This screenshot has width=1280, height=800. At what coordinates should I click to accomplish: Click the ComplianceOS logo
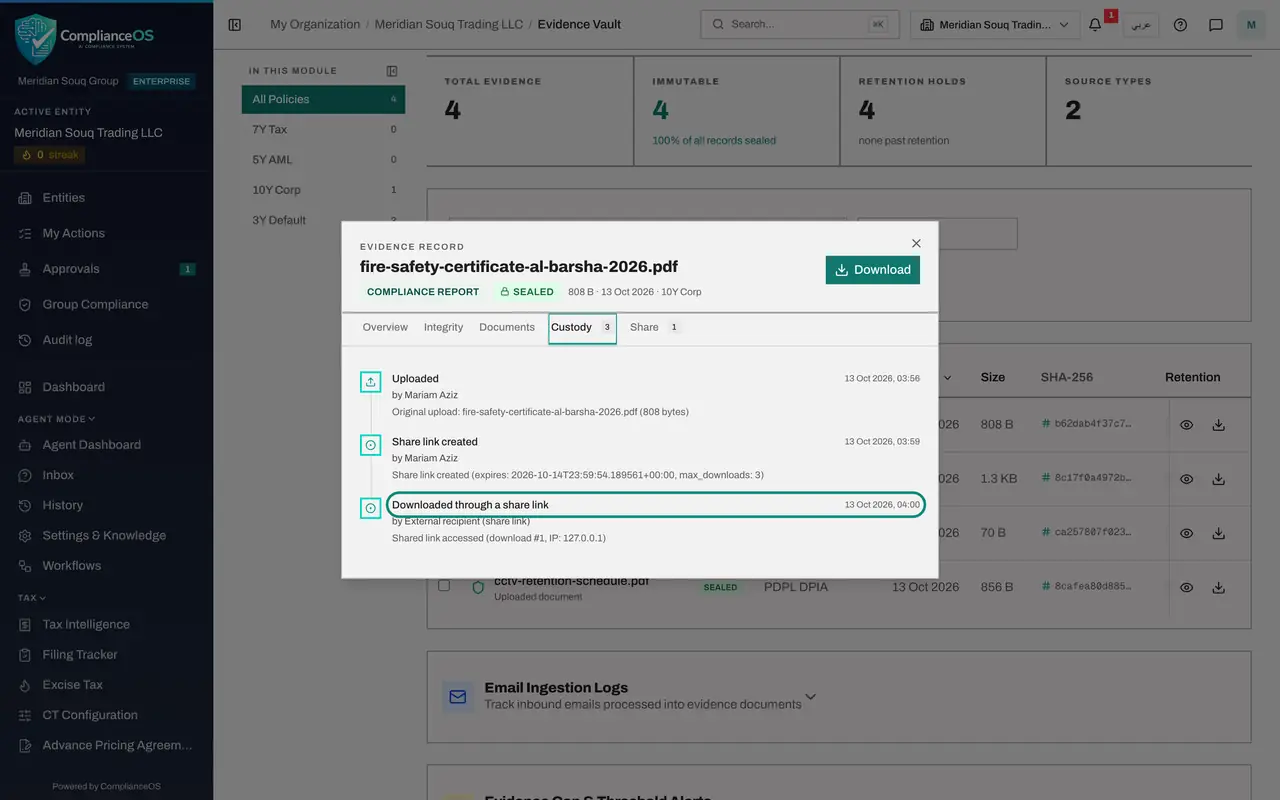(x=85, y=38)
